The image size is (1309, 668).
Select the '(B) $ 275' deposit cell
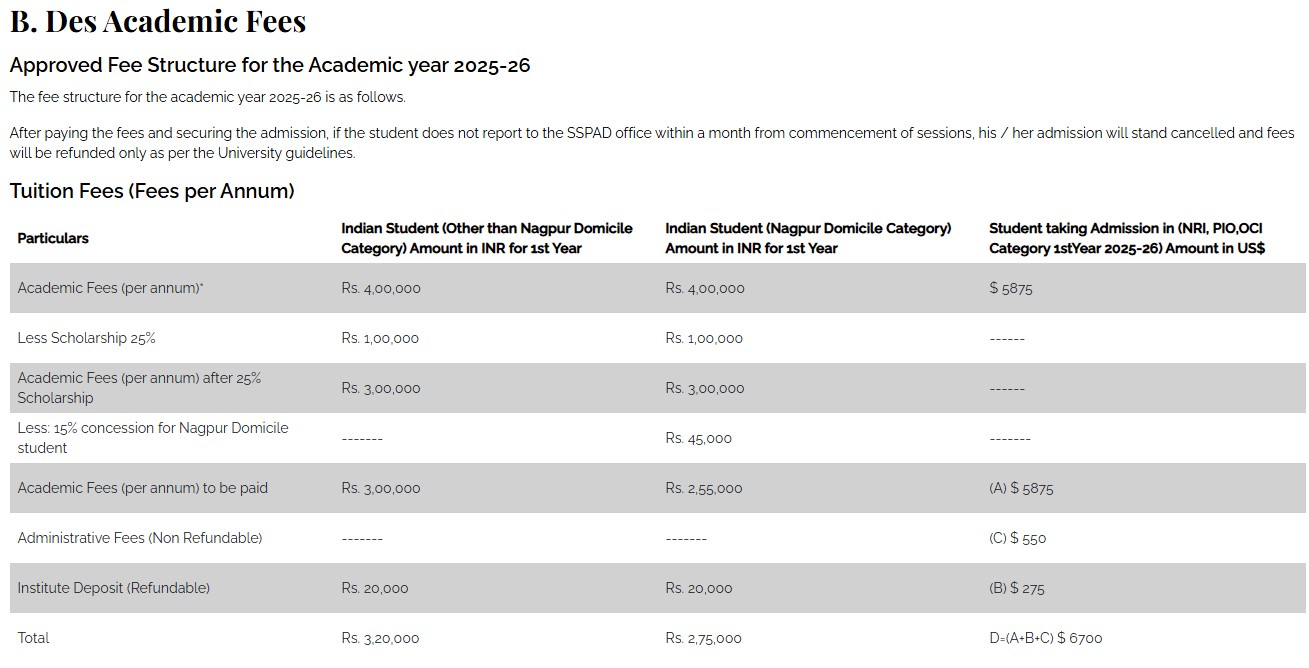click(1016, 588)
